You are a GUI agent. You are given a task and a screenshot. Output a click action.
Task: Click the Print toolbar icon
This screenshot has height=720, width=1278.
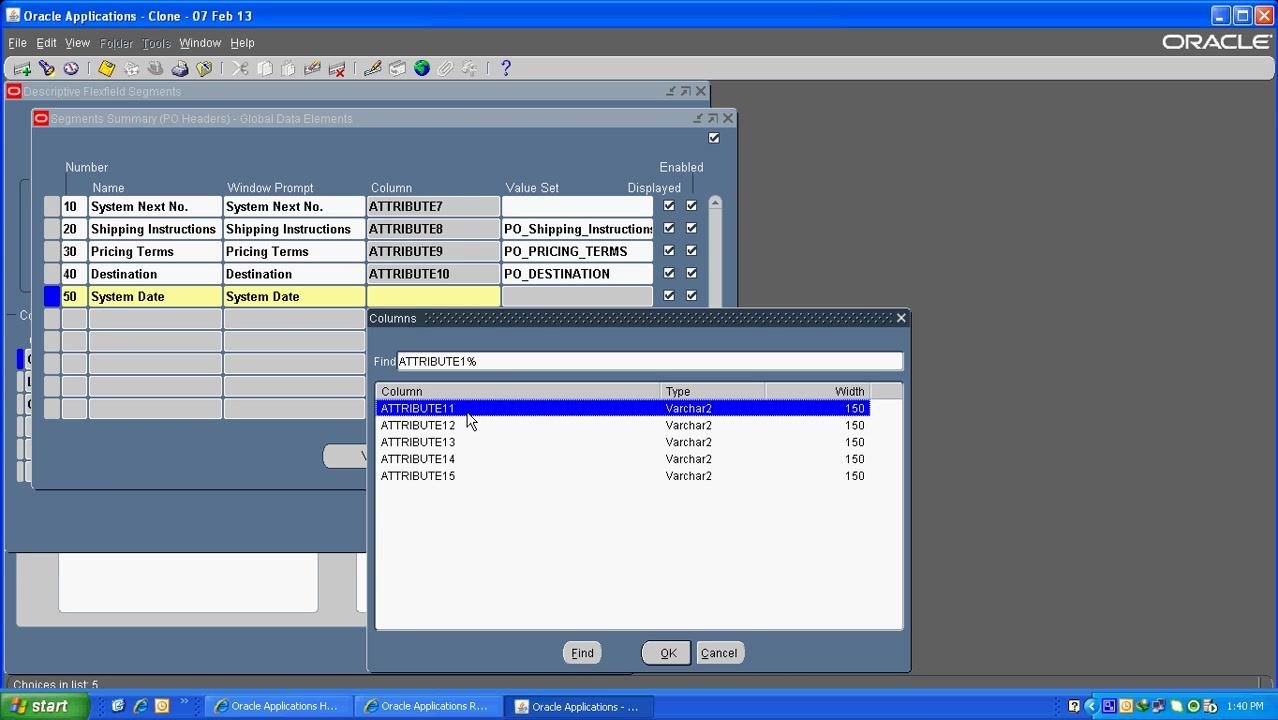180,69
